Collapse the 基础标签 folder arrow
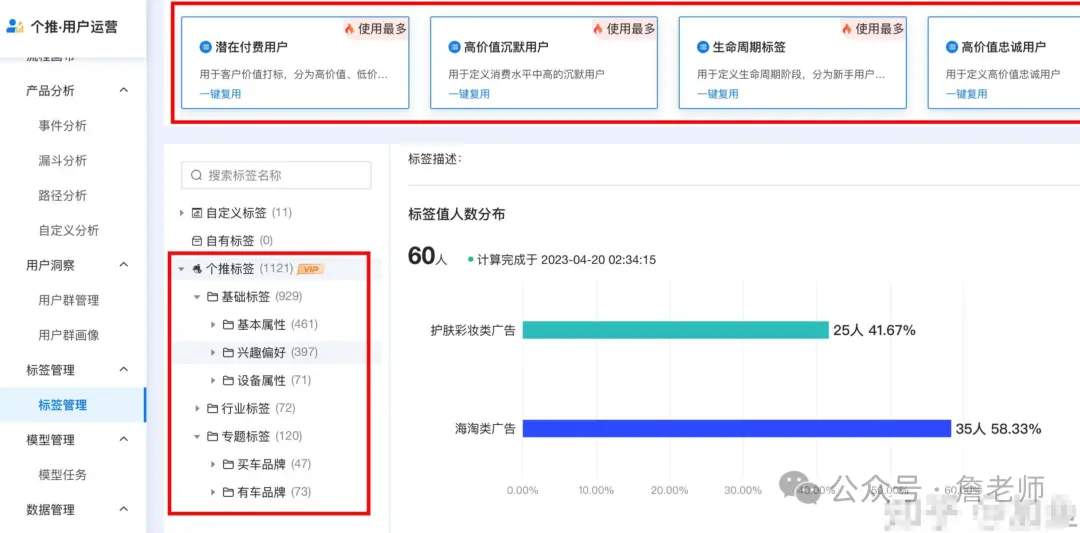Screen dimensions: 1080x533 tap(197, 297)
